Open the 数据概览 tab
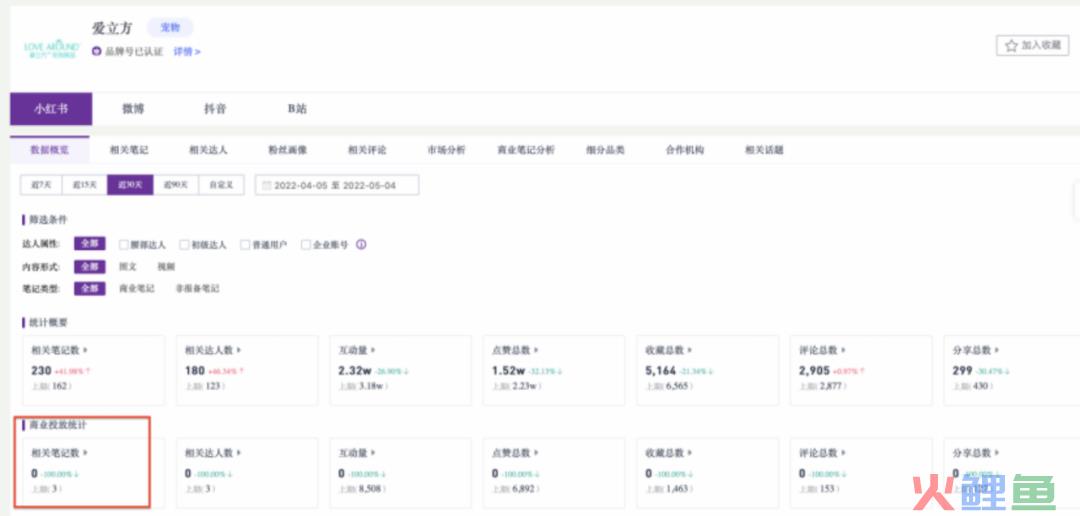 50,149
